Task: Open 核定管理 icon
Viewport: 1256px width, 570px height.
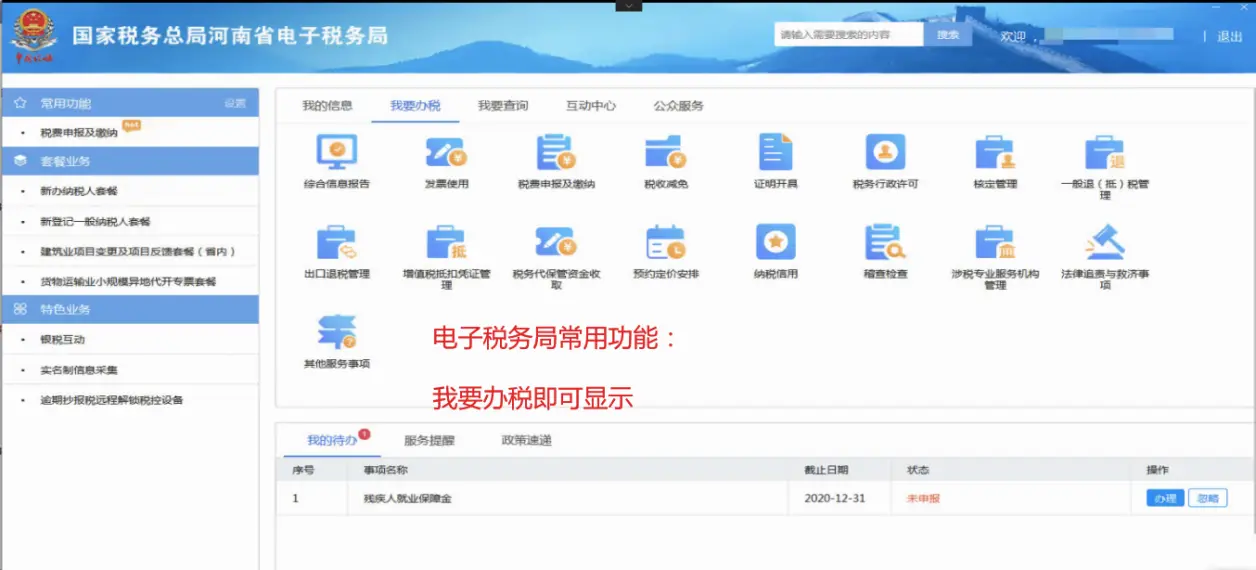Action: point(995,152)
